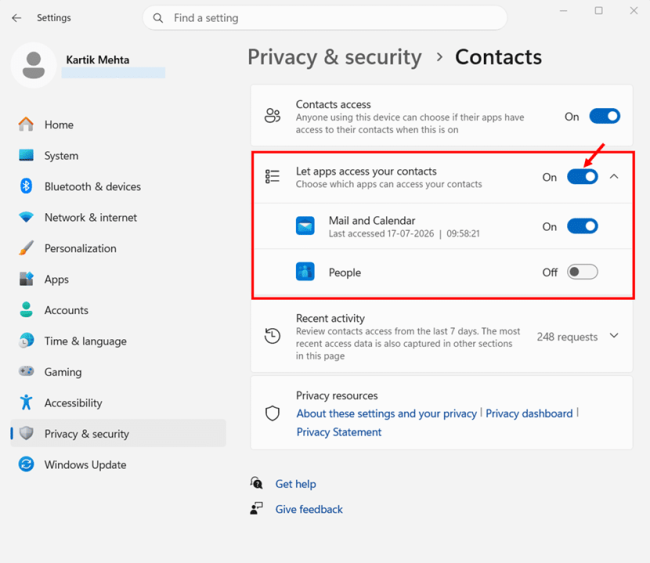Select Network & internet in sidebar

pyautogui.click(x=118, y=217)
